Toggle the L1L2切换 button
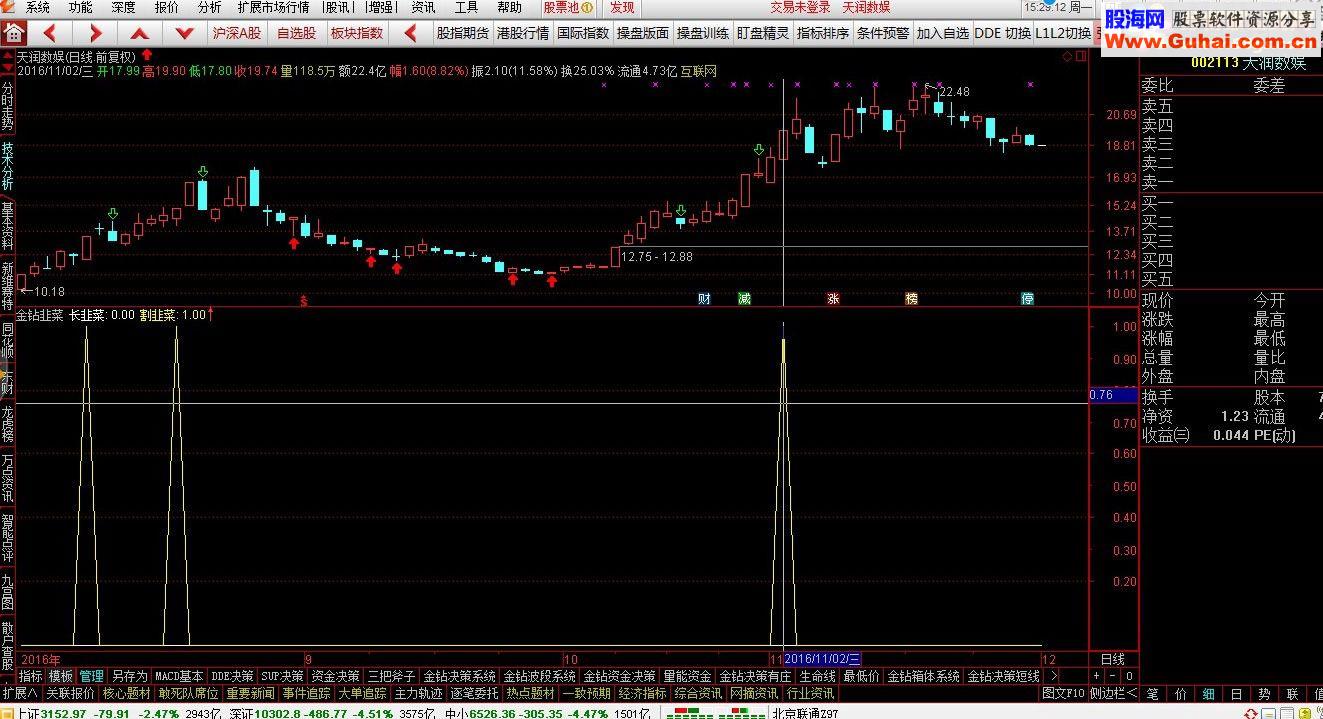 (x=1062, y=33)
